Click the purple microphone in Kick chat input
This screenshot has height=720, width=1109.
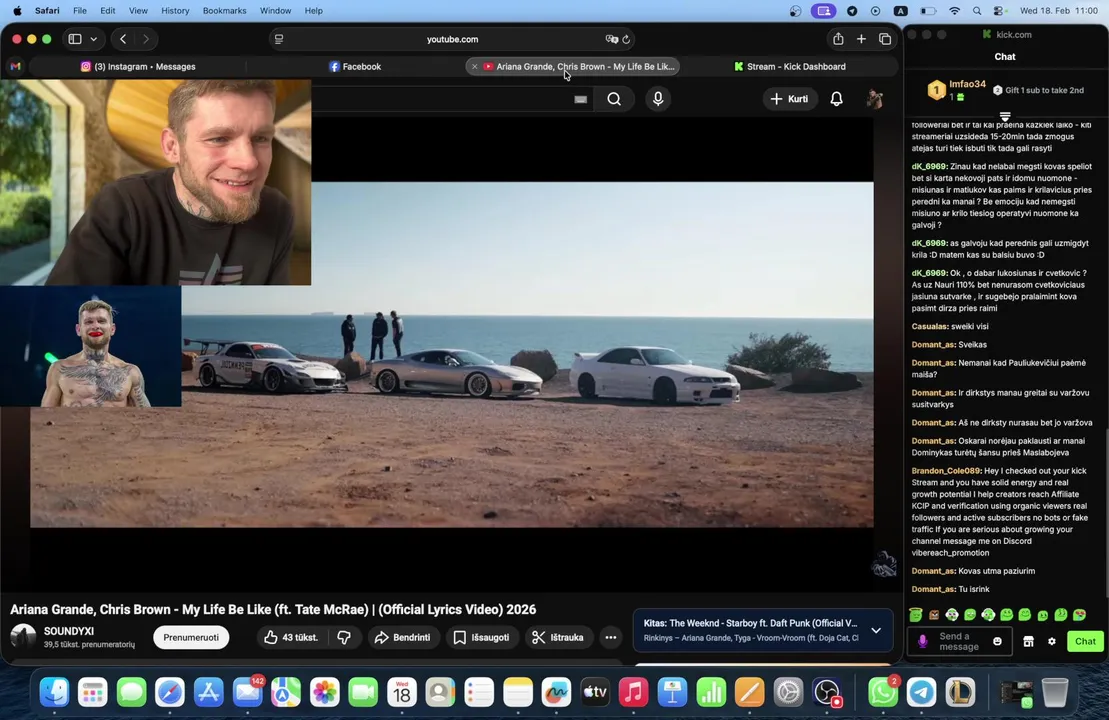[922, 641]
